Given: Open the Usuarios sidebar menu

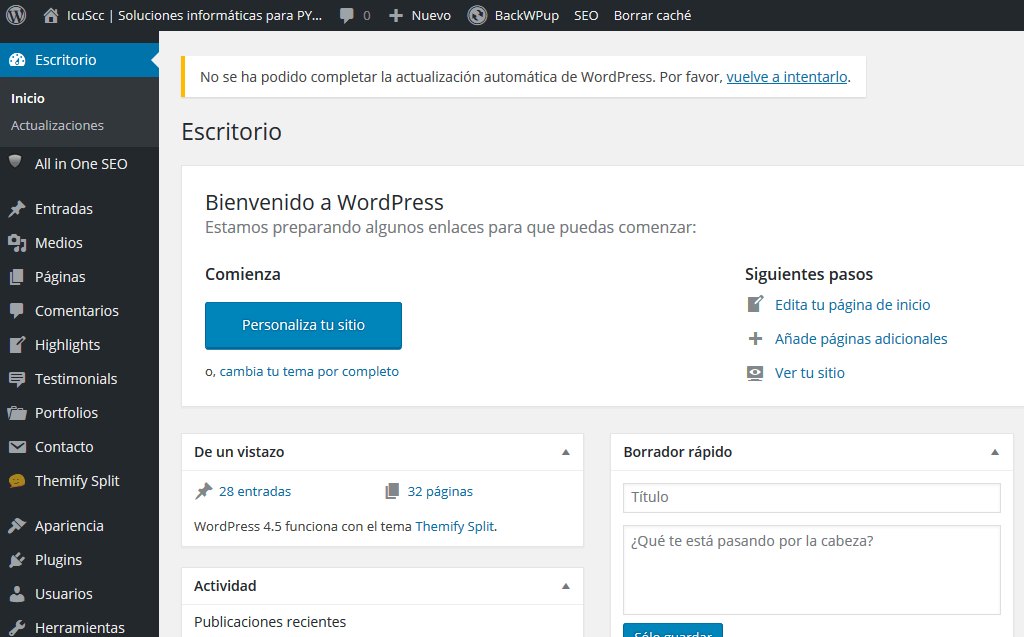Looking at the screenshot, I should 80,594.
